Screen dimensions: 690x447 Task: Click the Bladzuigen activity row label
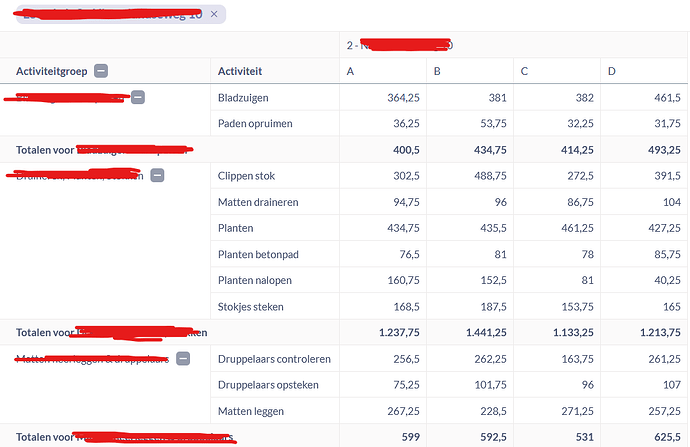[x=242, y=98]
